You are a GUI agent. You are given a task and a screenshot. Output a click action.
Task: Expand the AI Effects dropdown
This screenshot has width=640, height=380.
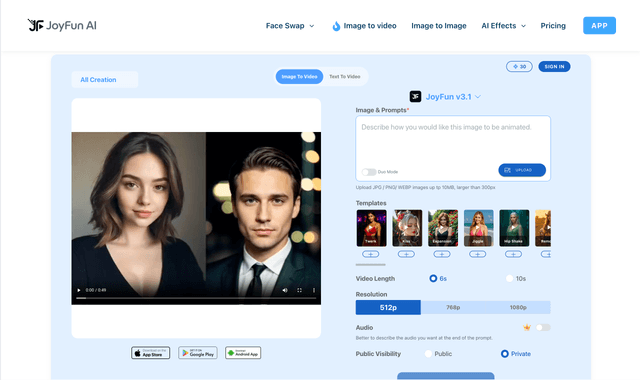click(x=503, y=26)
